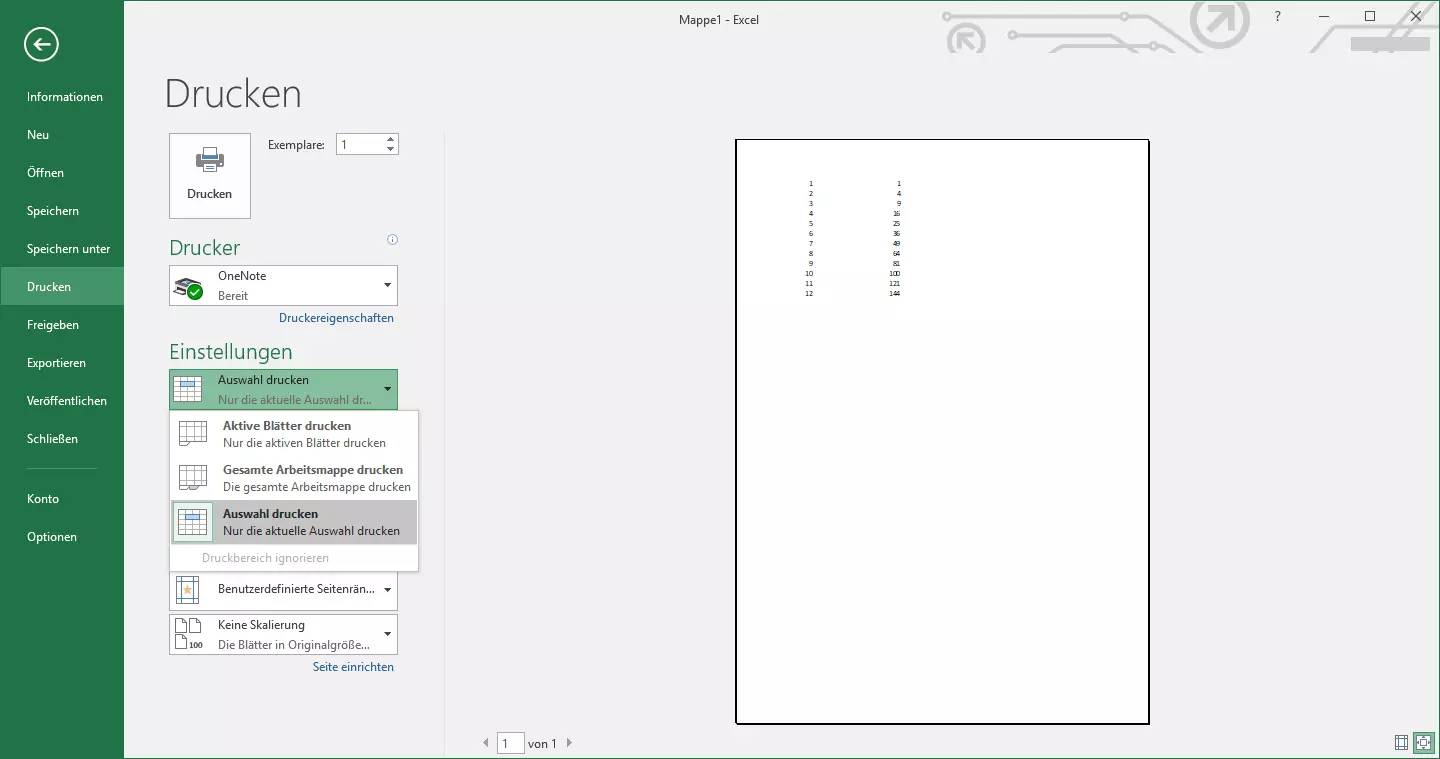Click Schließen in the sidebar
Viewport: 1440px width, 759px height.
coord(62,439)
